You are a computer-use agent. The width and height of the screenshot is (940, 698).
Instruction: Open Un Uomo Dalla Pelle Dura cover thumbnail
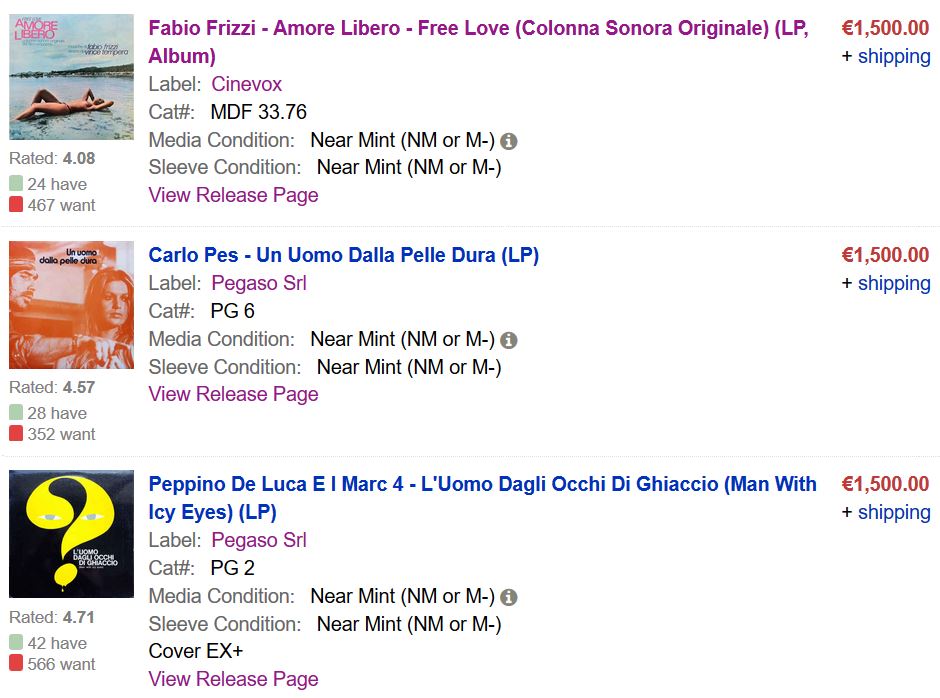pos(71,305)
